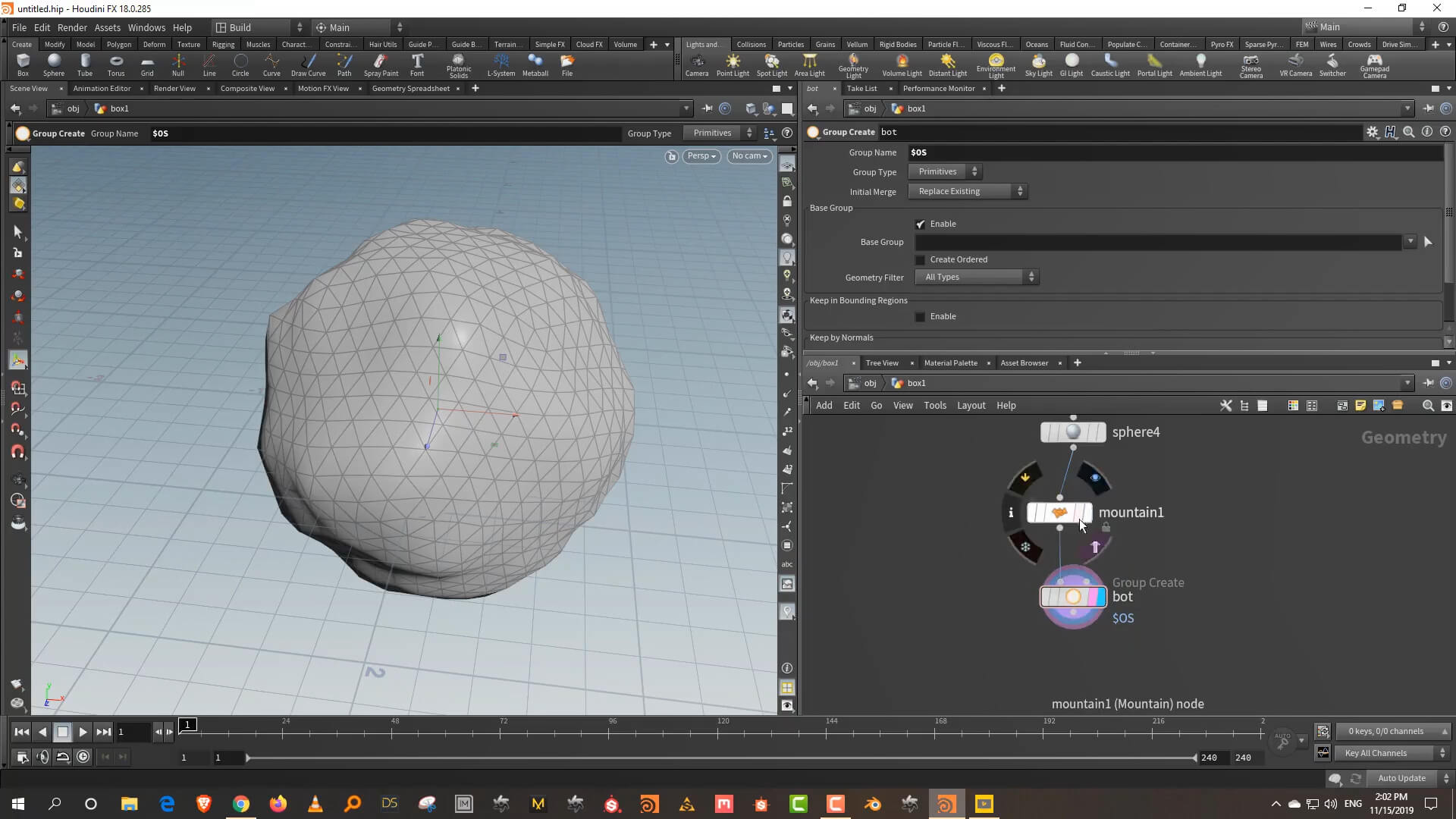
Task: Click the sphere4 node in the network
Action: 1072,432
